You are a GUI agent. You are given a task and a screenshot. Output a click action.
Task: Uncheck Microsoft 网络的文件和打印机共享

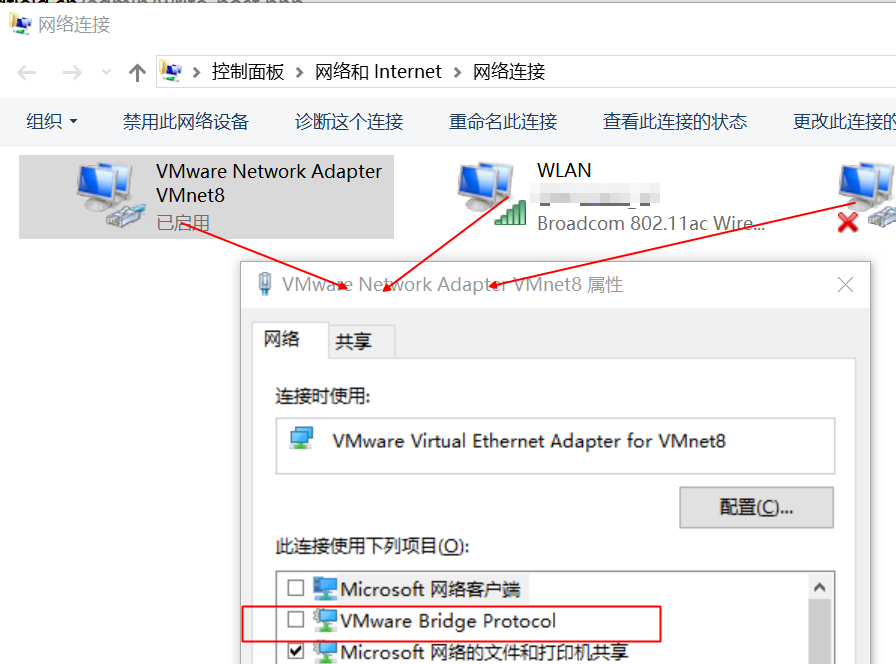[296, 651]
